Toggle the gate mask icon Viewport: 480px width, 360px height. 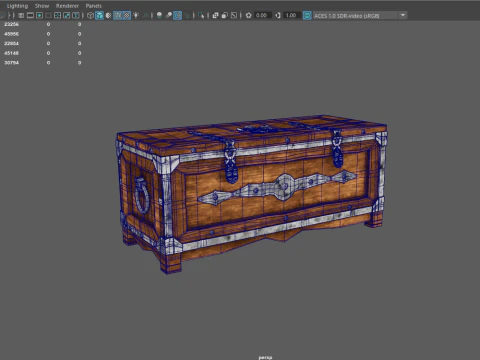(48, 15)
